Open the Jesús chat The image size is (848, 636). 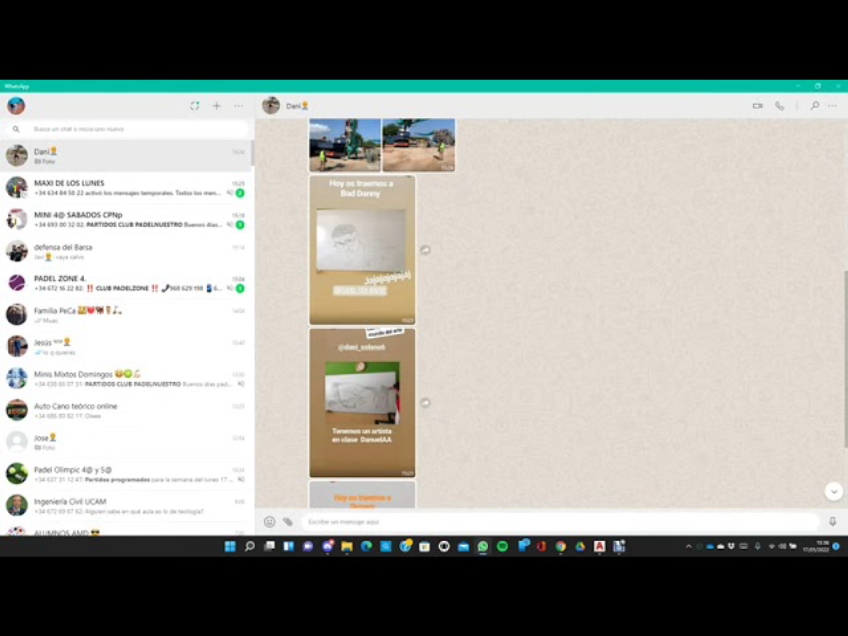126,347
